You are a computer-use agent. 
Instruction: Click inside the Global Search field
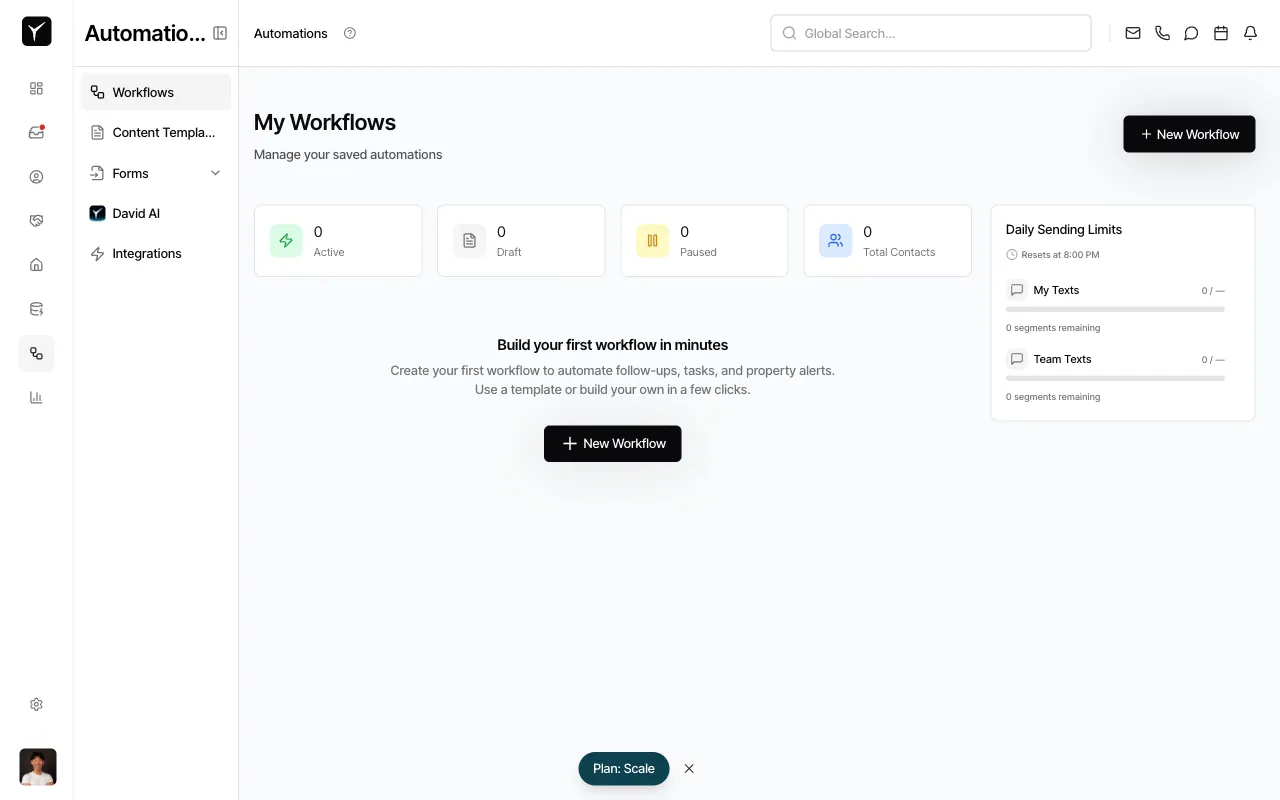[930, 33]
